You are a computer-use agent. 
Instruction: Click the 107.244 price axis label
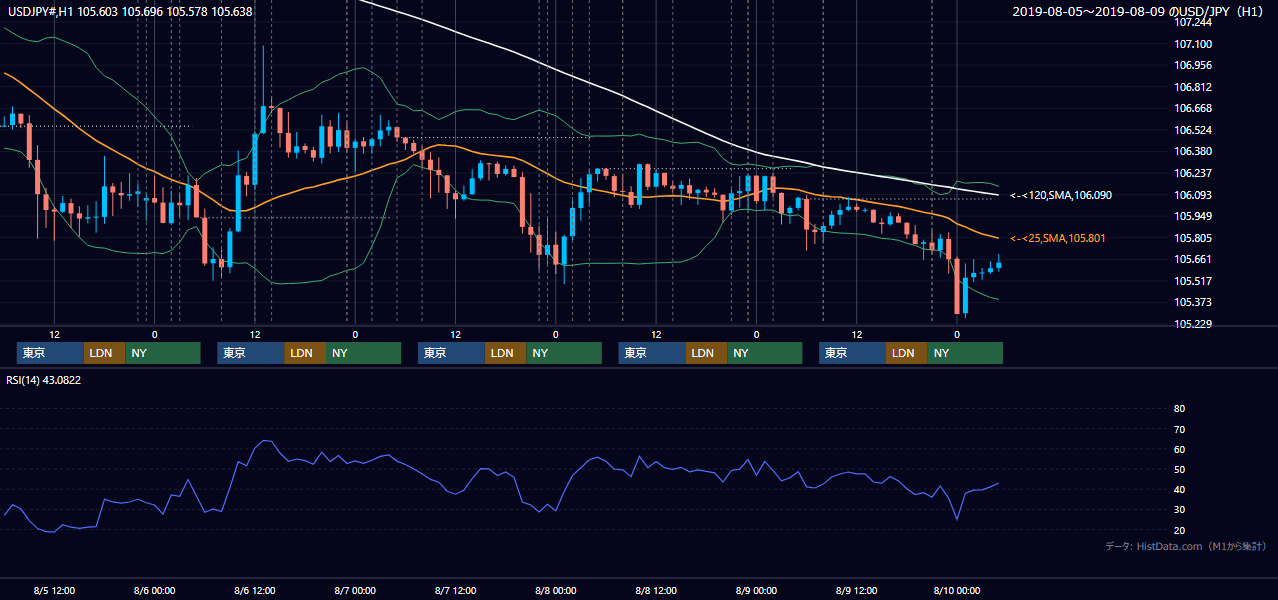pos(1193,22)
